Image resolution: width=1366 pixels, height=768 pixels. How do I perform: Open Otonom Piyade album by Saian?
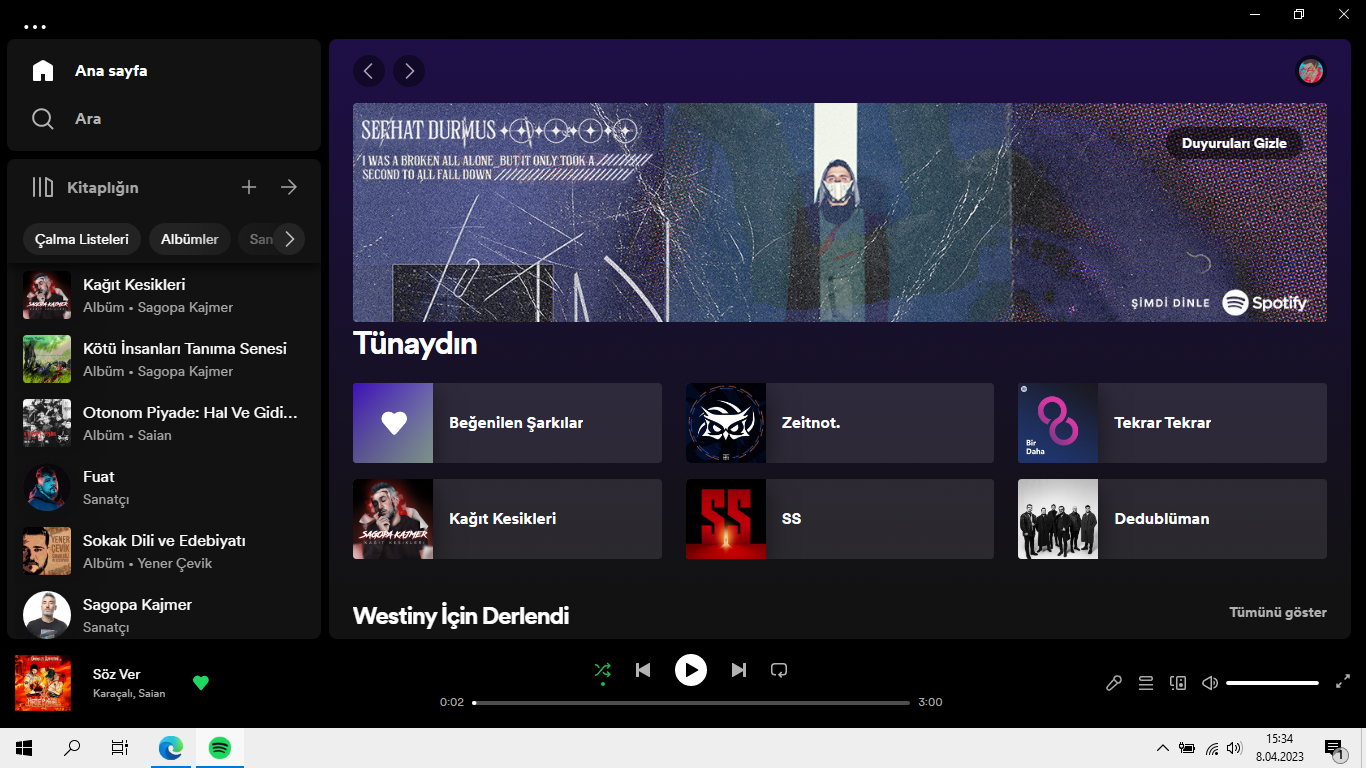(164, 423)
